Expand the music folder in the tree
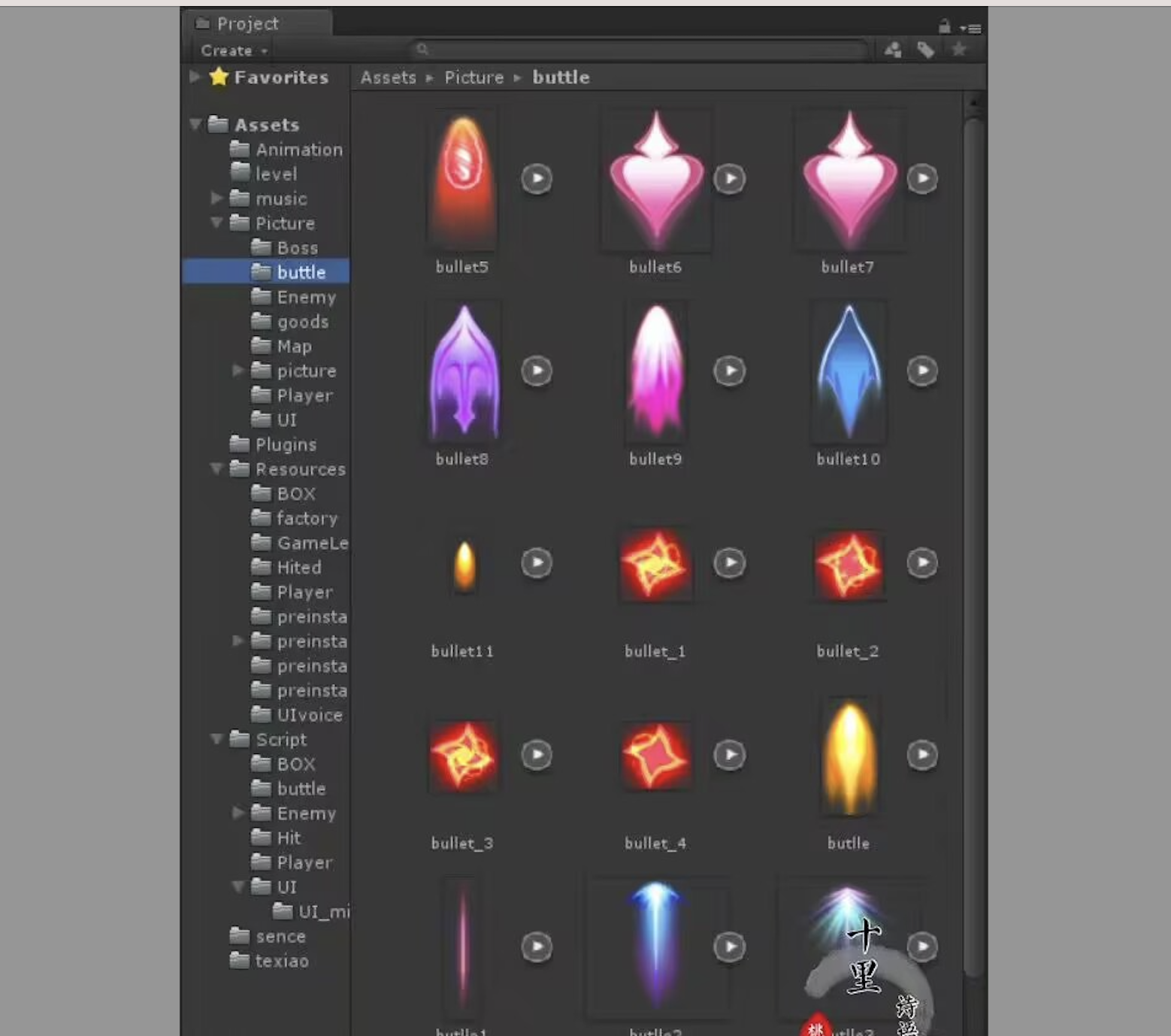Screen dimensions: 1171x1036 pos(216,198)
